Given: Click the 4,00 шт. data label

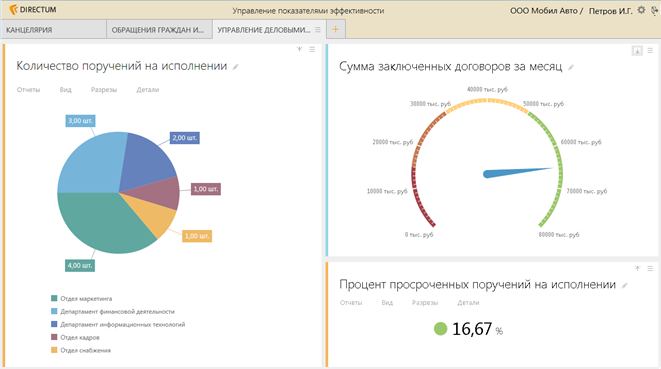Looking at the screenshot, I should pyautogui.click(x=80, y=265).
